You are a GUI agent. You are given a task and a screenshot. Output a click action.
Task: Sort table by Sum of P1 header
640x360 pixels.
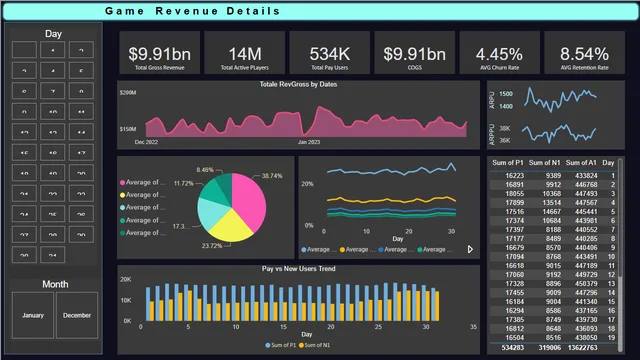pos(507,162)
